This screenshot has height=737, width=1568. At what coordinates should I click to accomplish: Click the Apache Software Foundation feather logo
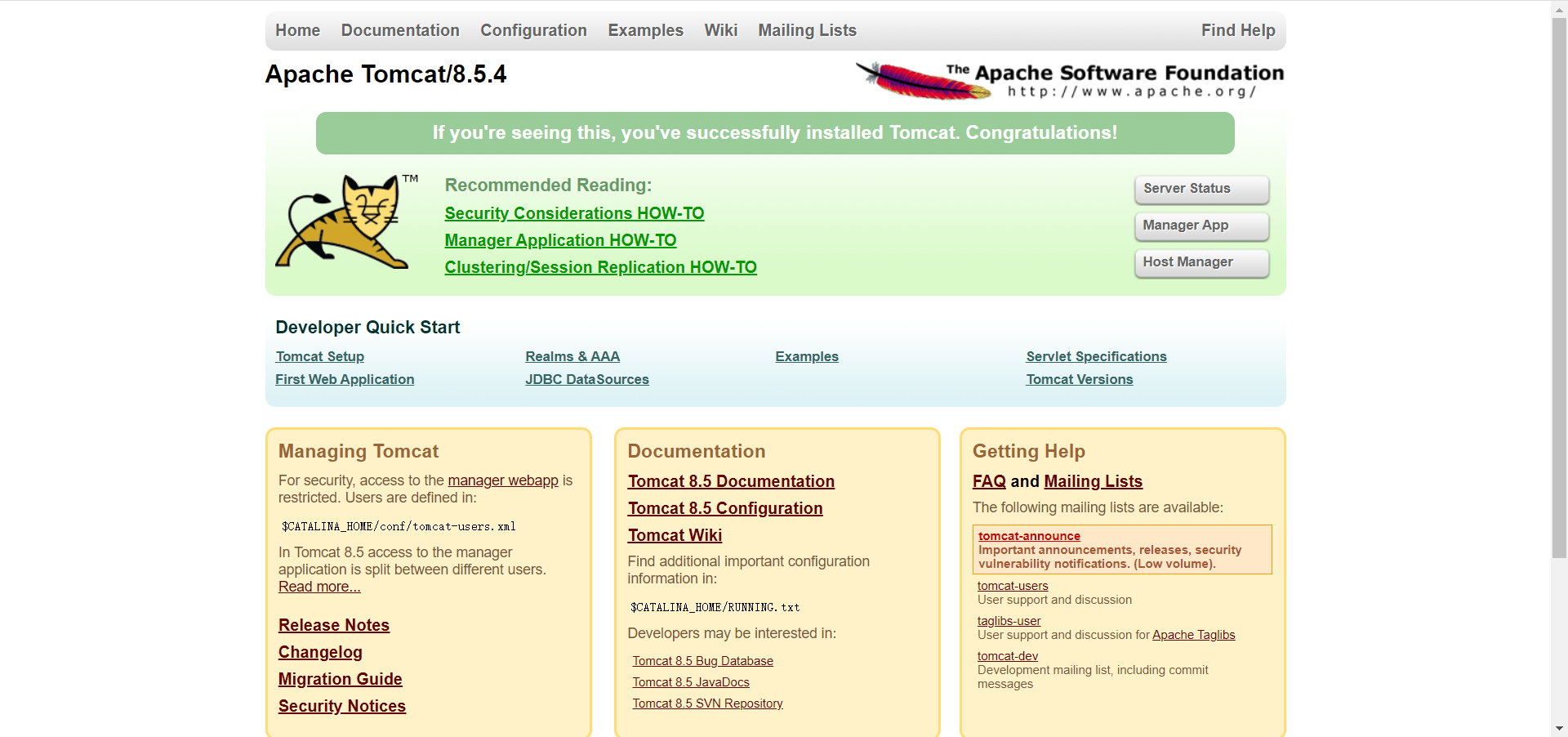1069,81
